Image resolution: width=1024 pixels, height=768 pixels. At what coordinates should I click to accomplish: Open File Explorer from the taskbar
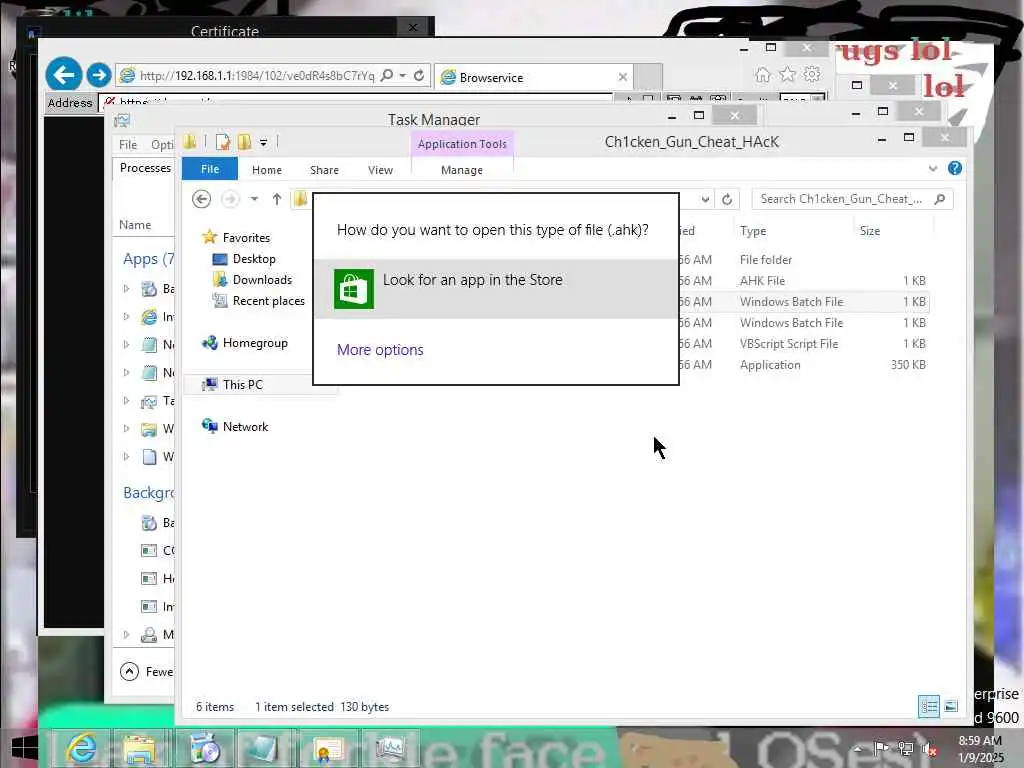tap(140, 748)
